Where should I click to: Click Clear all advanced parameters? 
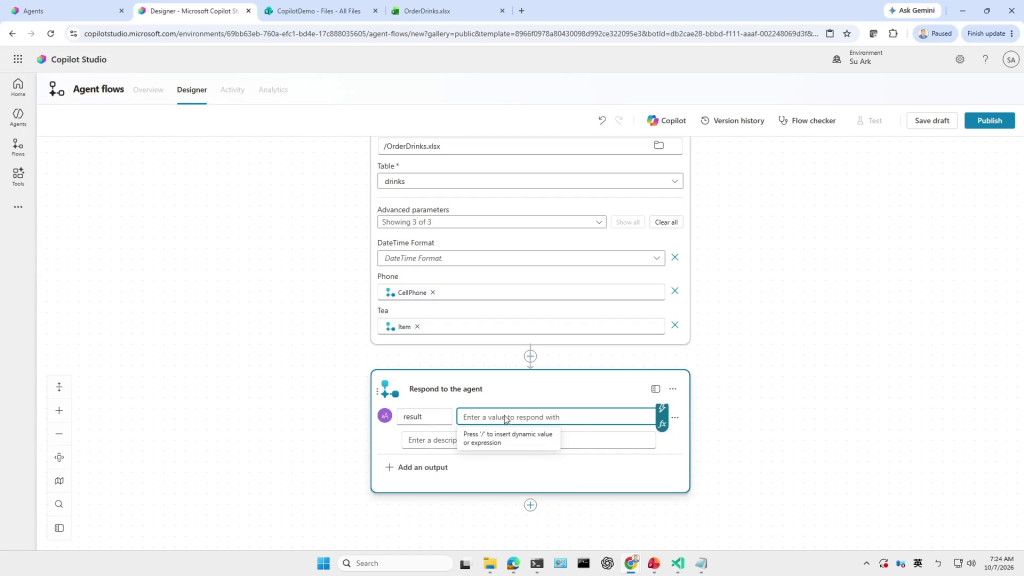[x=666, y=222]
